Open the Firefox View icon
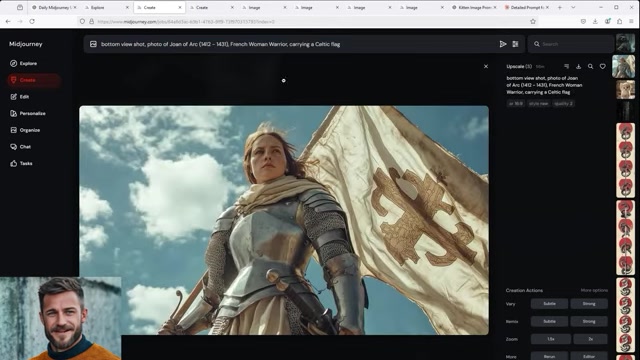This screenshot has width=640, height=360. (x=20, y=7)
